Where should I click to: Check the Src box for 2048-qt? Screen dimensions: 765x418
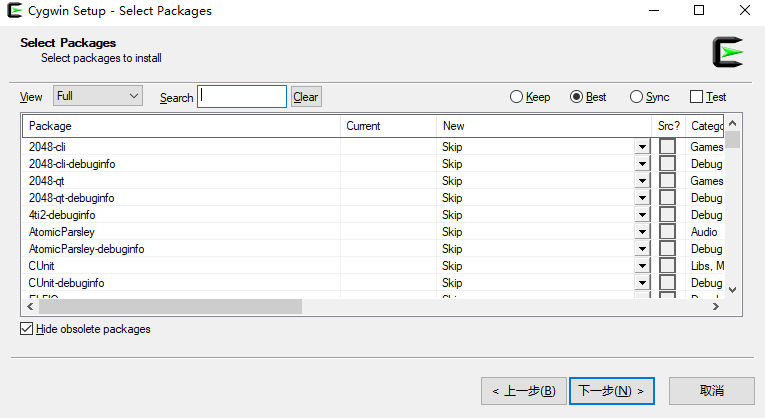coord(667,180)
